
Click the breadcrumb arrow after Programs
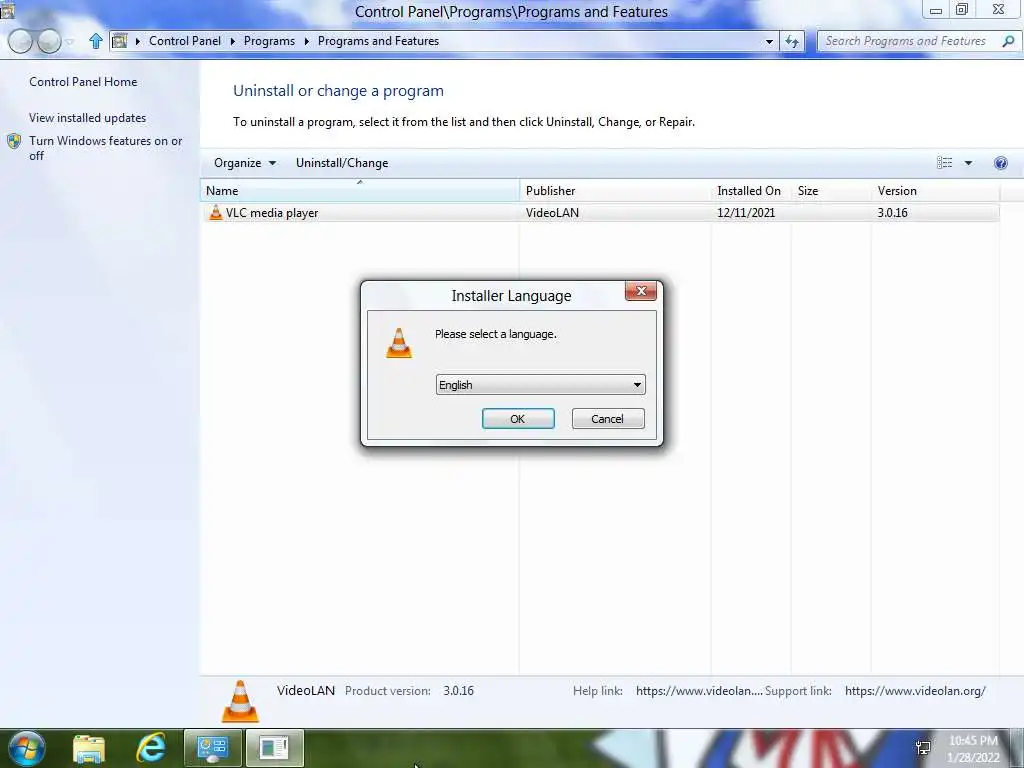306,41
